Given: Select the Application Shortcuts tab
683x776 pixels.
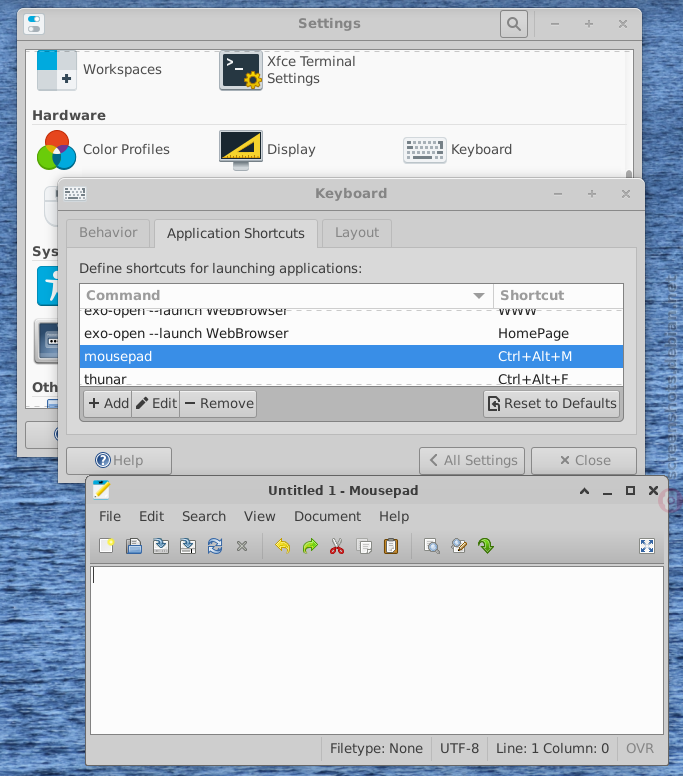Looking at the screenshot, I should coord(236,234).
